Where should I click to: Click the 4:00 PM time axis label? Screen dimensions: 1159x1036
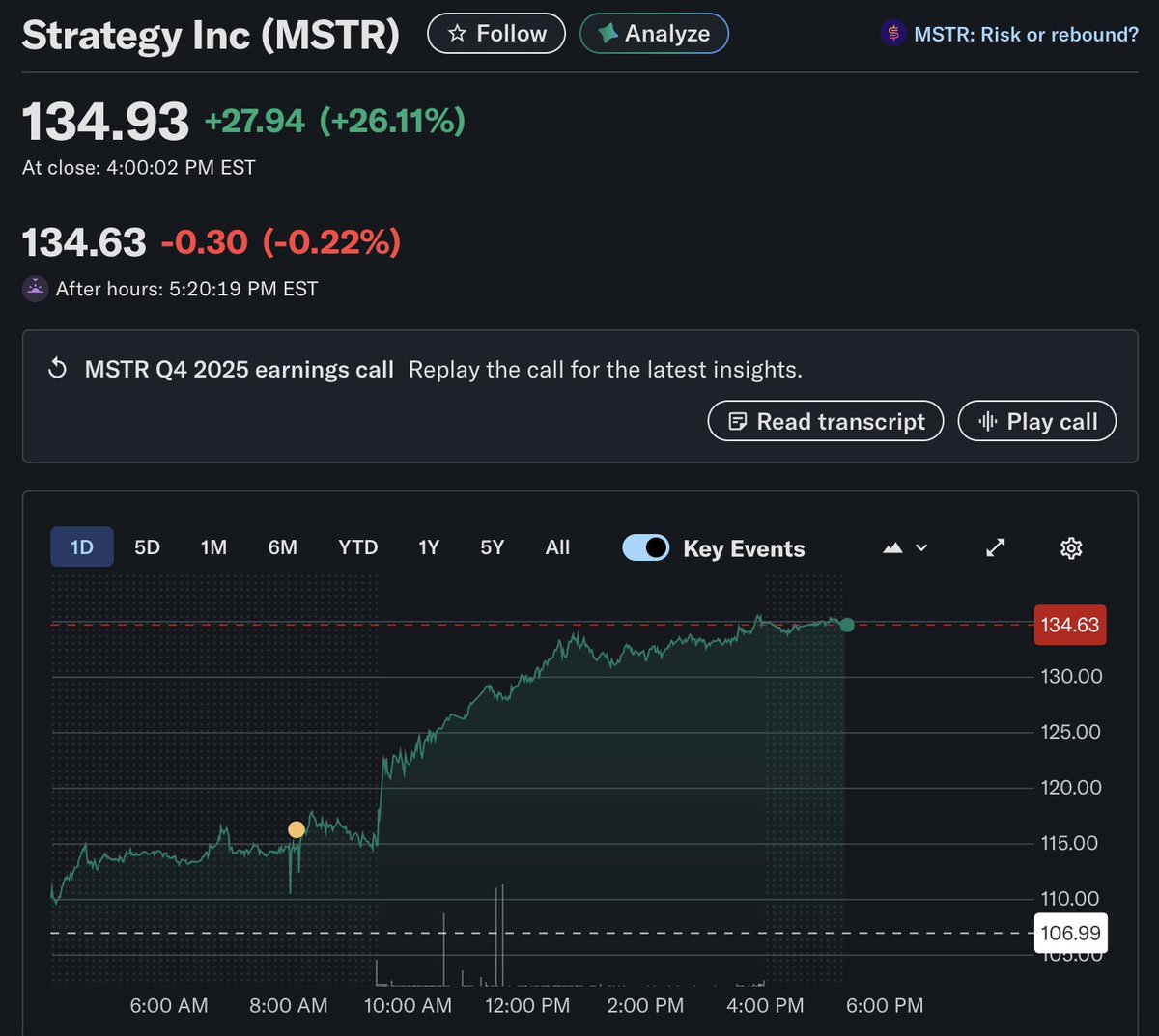tap(765, 1005)
